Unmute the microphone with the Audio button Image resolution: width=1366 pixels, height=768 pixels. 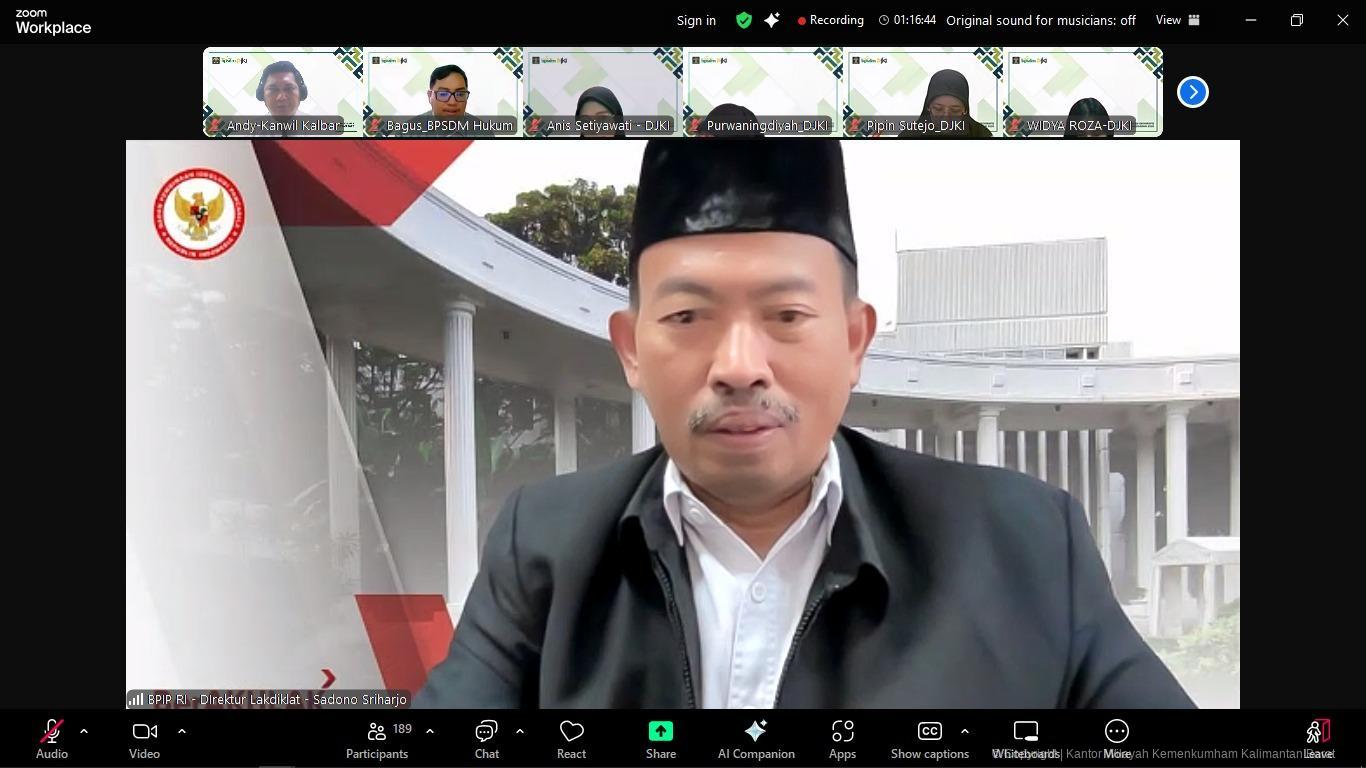tap(52, 739)
